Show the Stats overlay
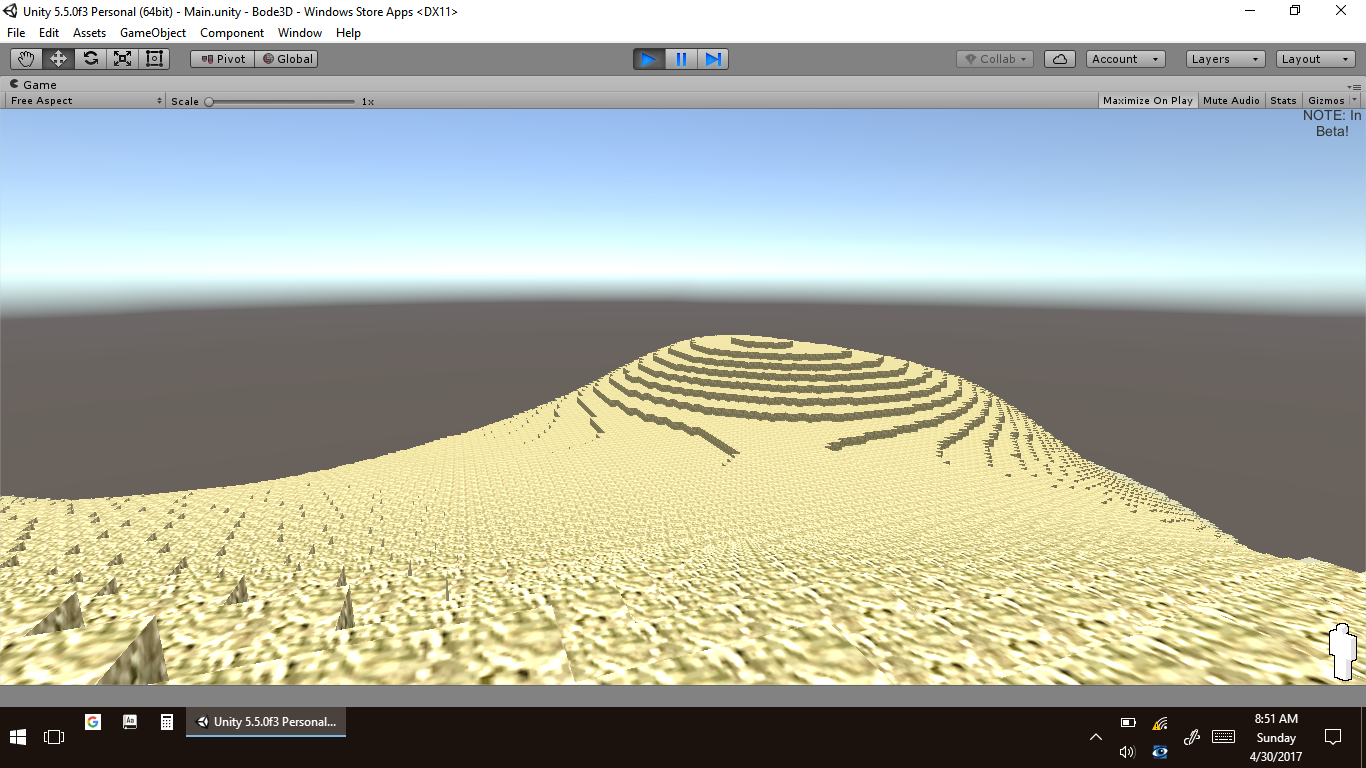The width and height of the screenshot is (1366, 768). click(x=1283, y=101)
